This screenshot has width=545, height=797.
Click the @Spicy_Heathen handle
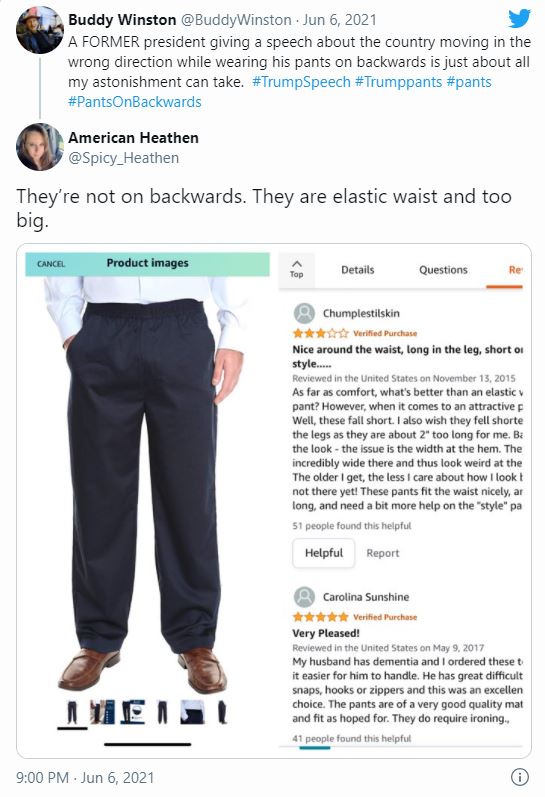pyautogui.click(x=124, y=158)
